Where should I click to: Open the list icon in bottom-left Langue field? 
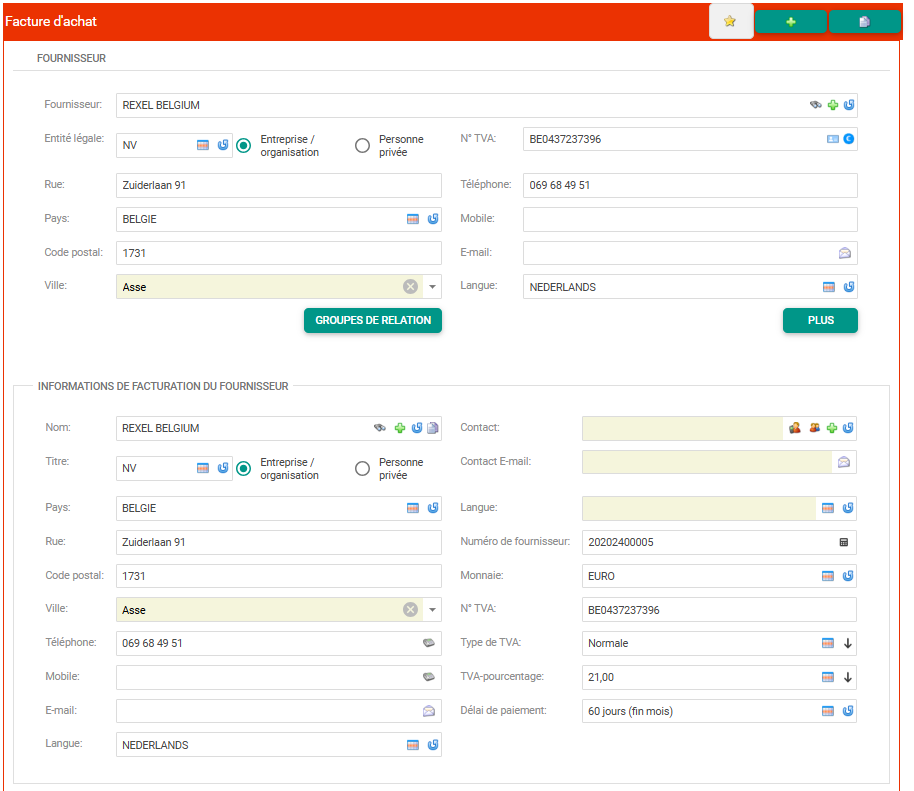click(x=413, y=744)
